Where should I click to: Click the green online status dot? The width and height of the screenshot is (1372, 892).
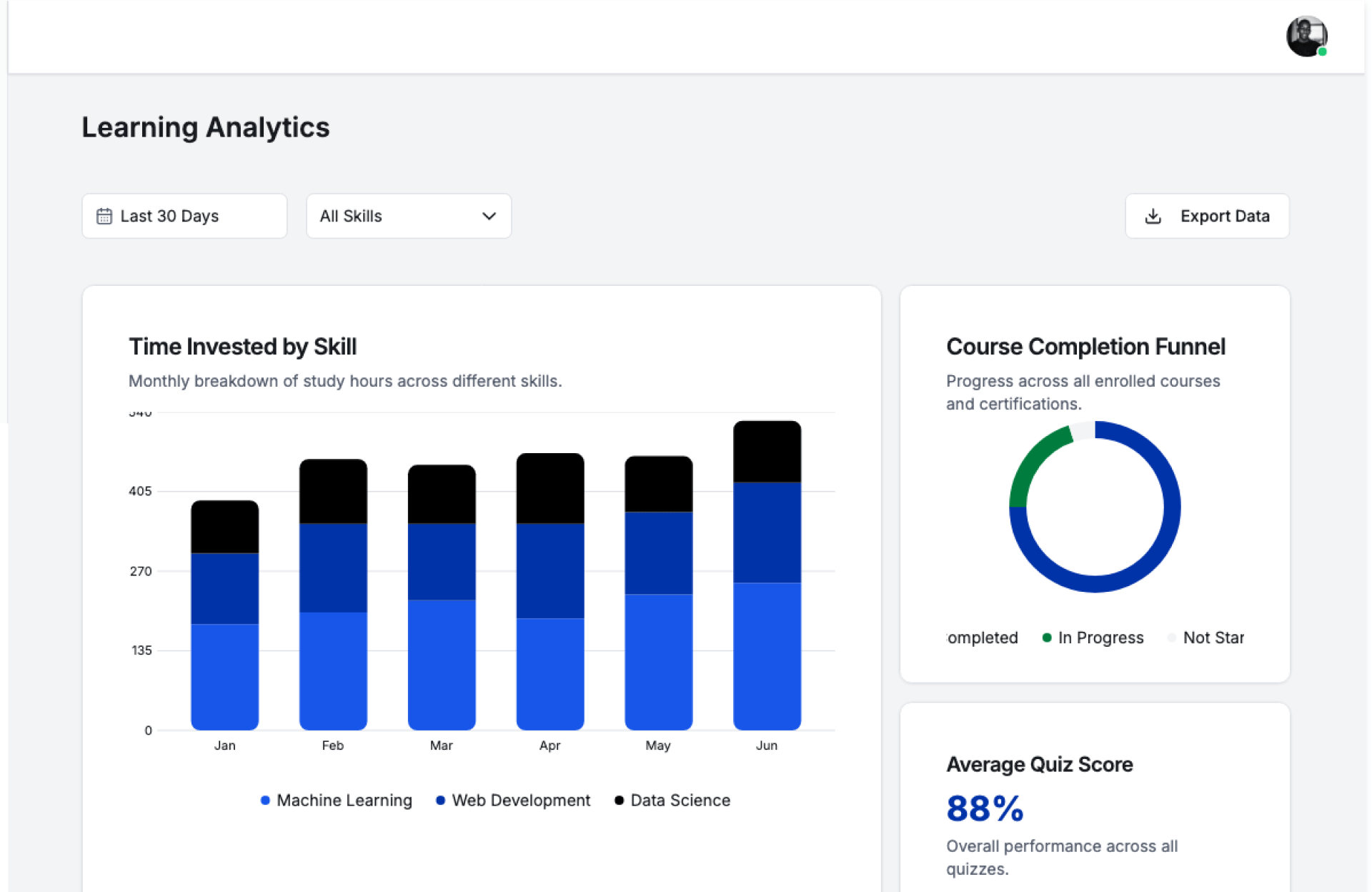pos(1322,51)
